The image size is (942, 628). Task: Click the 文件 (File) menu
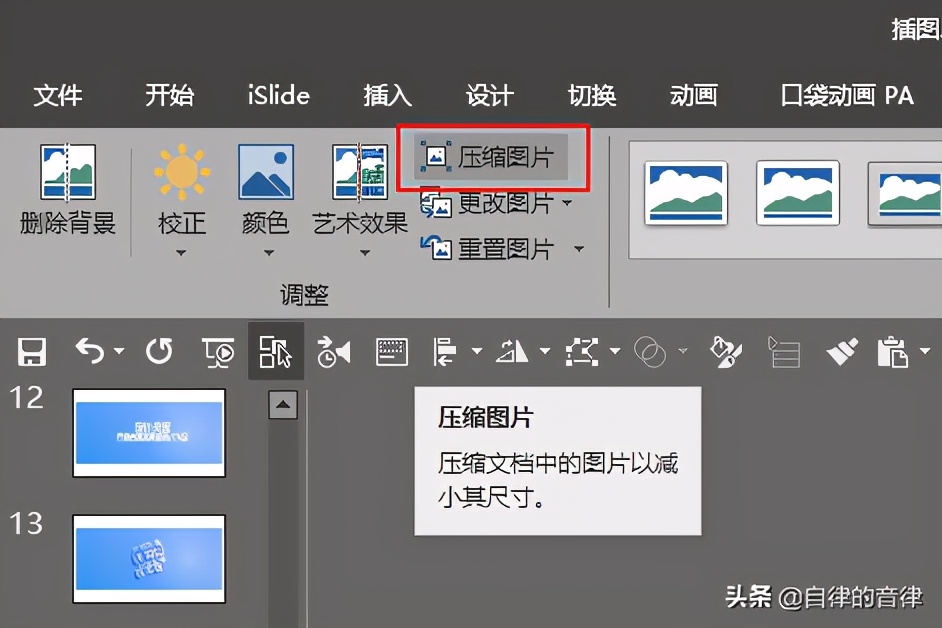[x=59, y=96]
